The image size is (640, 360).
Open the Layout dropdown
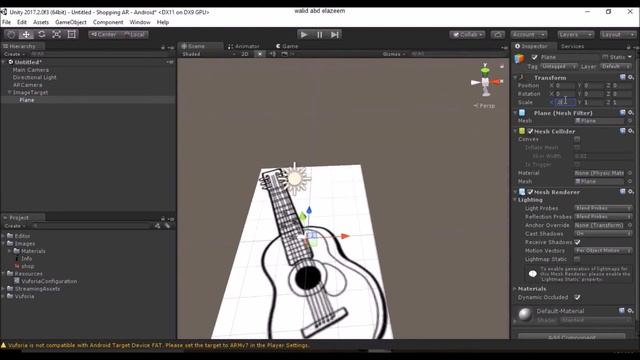617,35
